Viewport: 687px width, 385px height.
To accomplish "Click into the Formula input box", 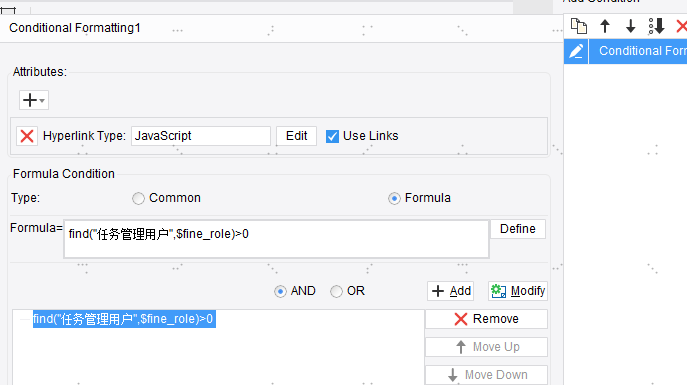I will click(x=276, y=239).
